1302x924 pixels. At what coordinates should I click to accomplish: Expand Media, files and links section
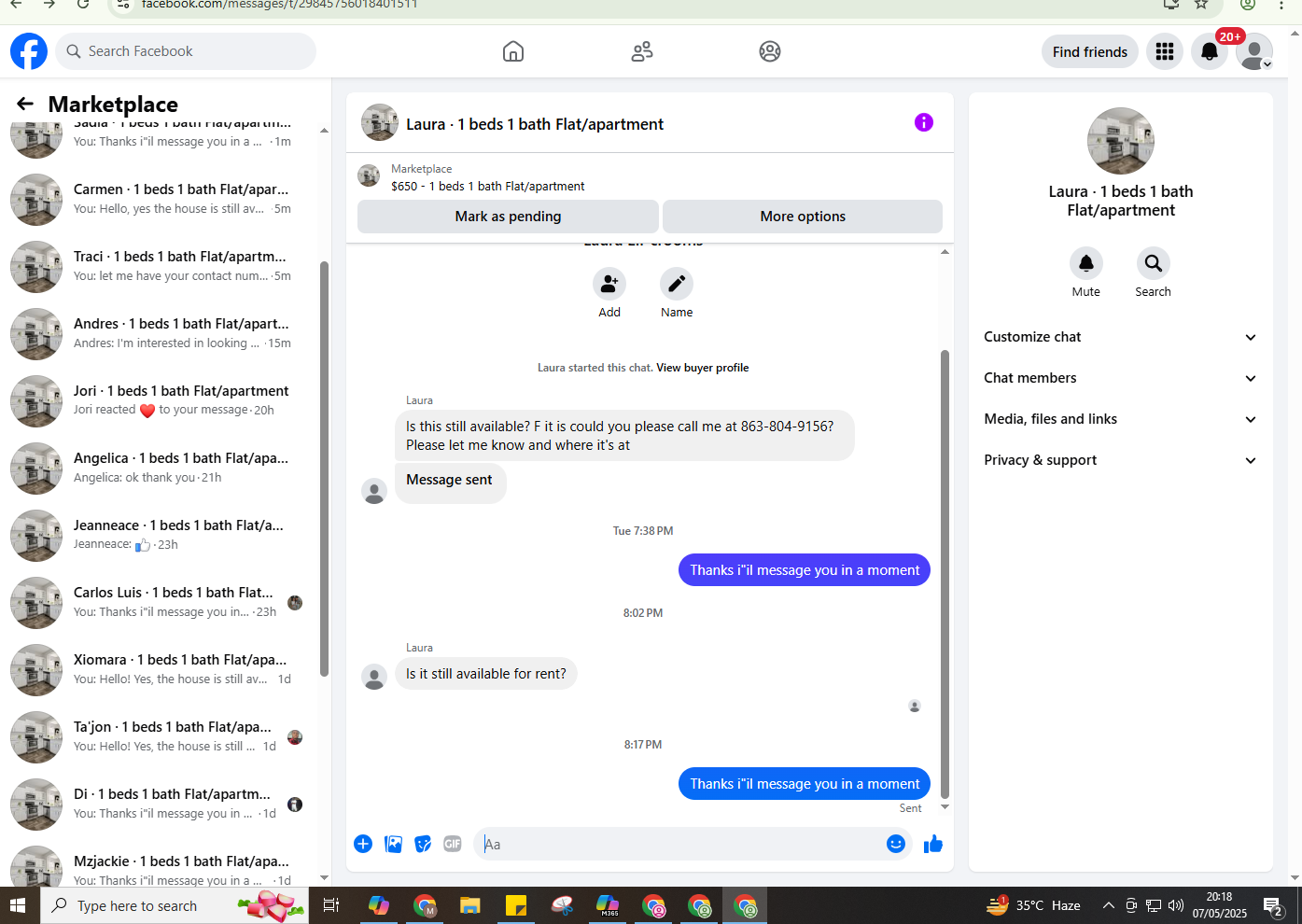coord(1120,419)
